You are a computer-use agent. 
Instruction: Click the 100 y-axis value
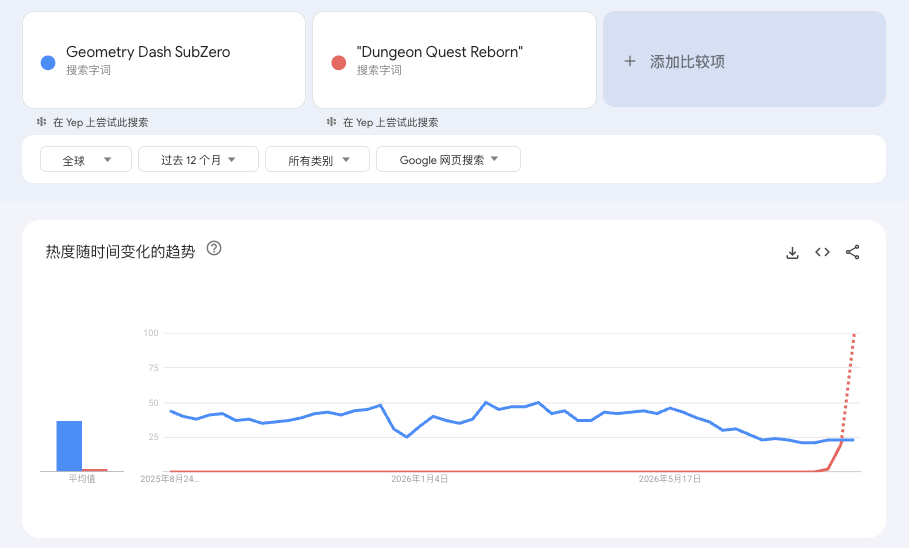[151, 333]
